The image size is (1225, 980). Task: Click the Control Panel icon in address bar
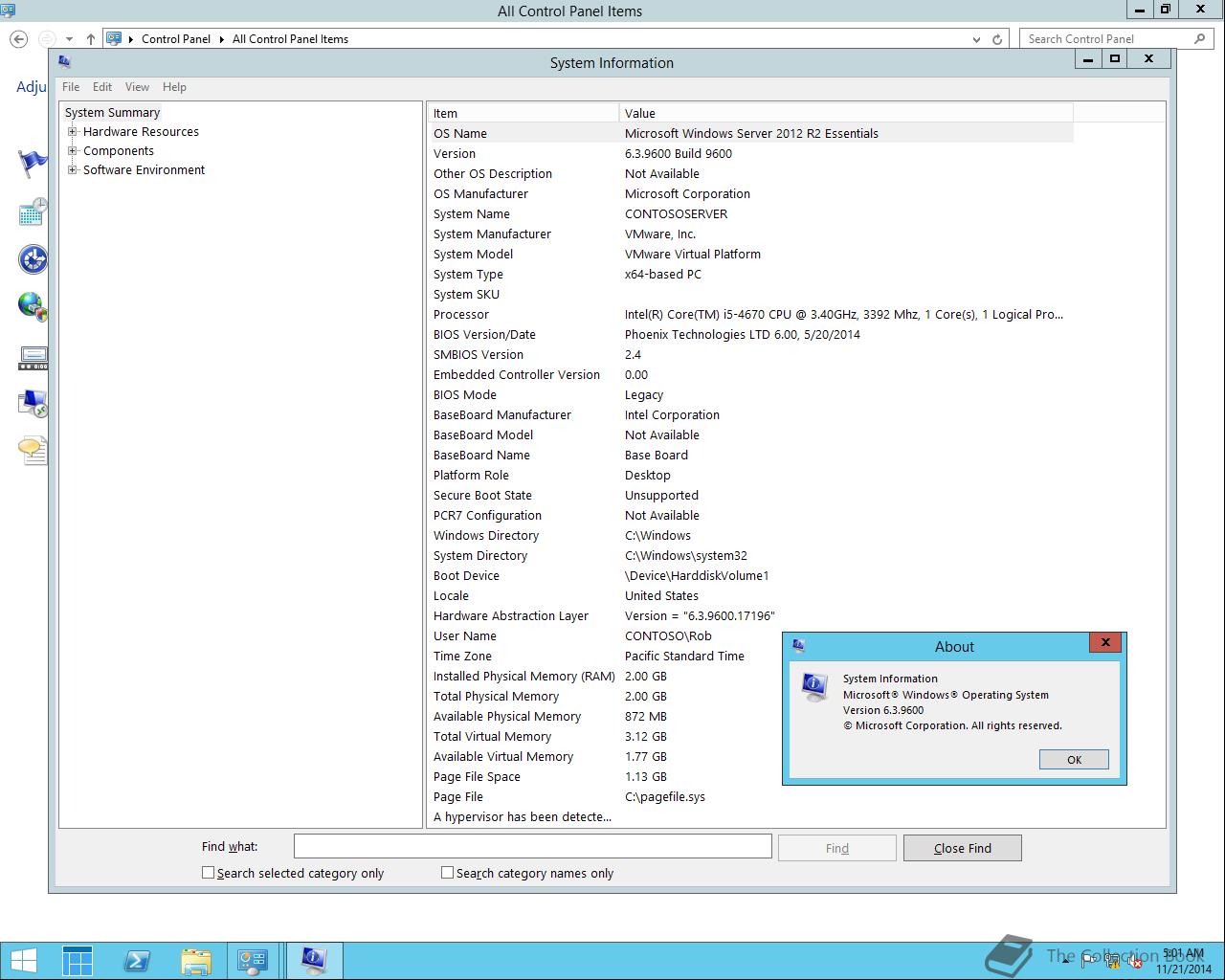click(x=114, y=39)
